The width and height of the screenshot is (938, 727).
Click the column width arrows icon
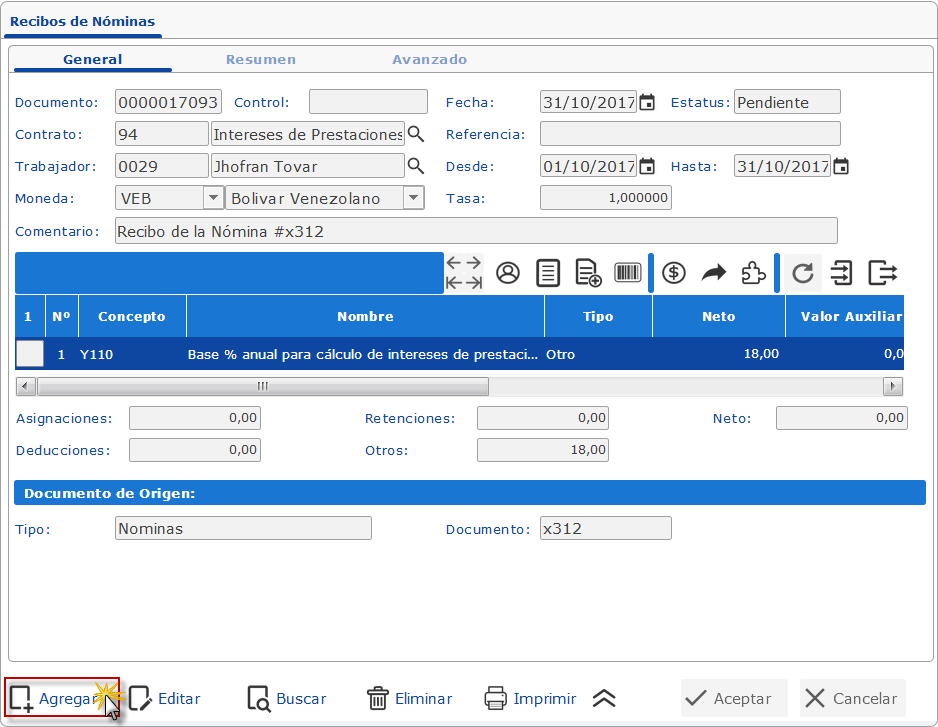[464, 273]
